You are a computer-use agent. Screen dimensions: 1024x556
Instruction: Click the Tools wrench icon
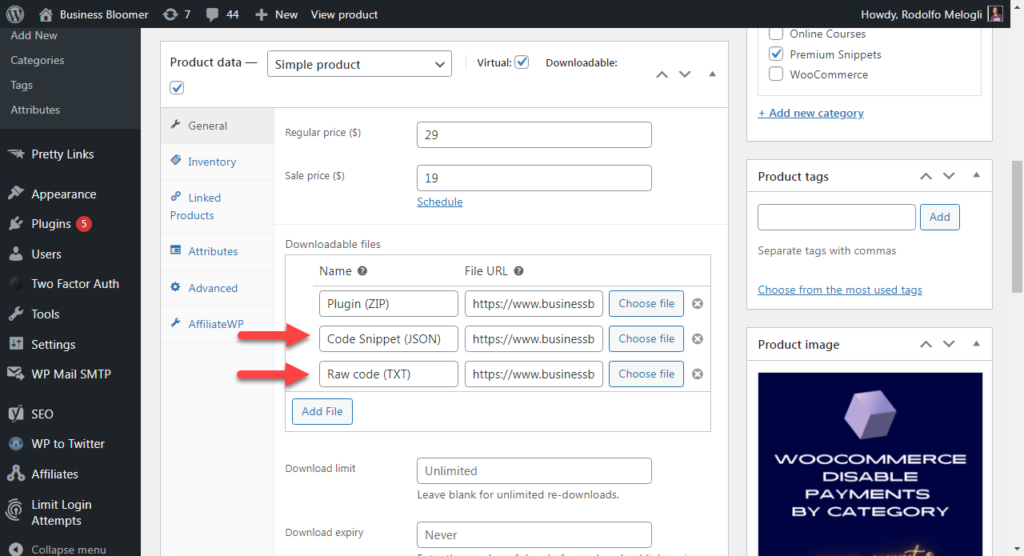pos(16,314)
